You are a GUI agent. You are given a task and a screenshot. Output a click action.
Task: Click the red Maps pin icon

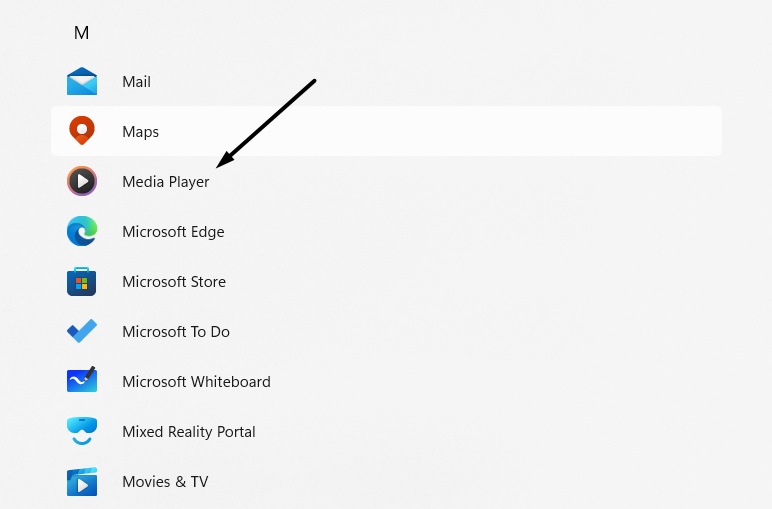pos(82,131)
